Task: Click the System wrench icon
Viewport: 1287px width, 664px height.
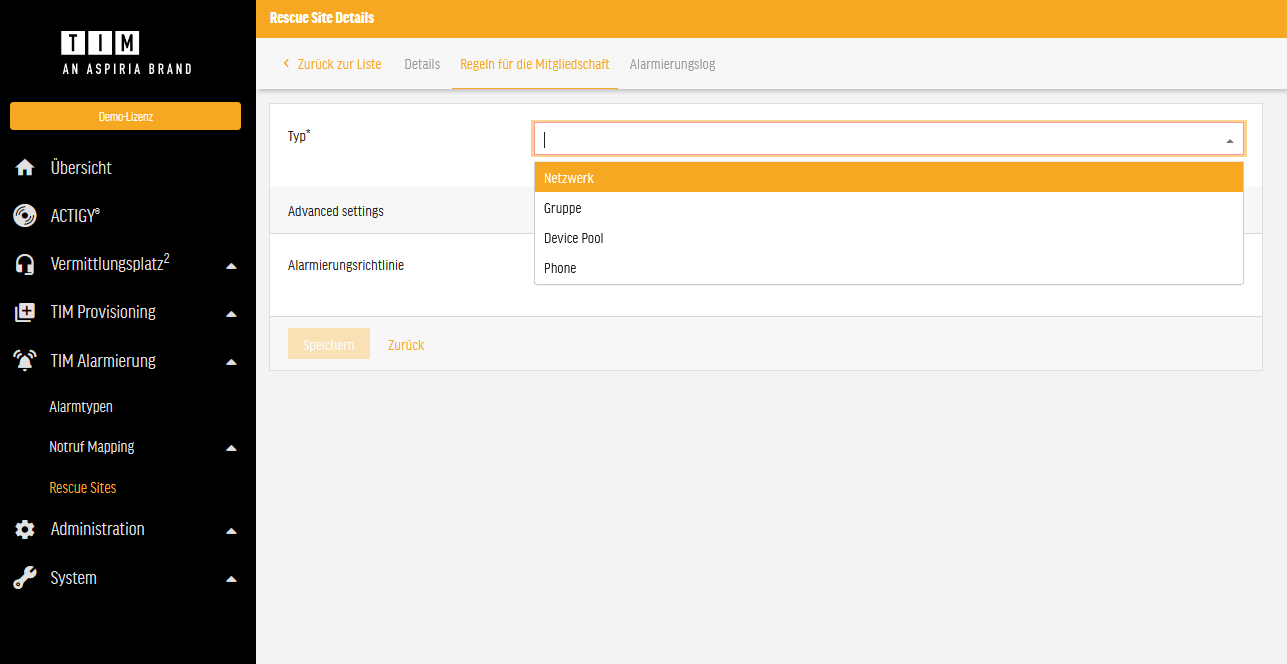Action: (25, 578)
